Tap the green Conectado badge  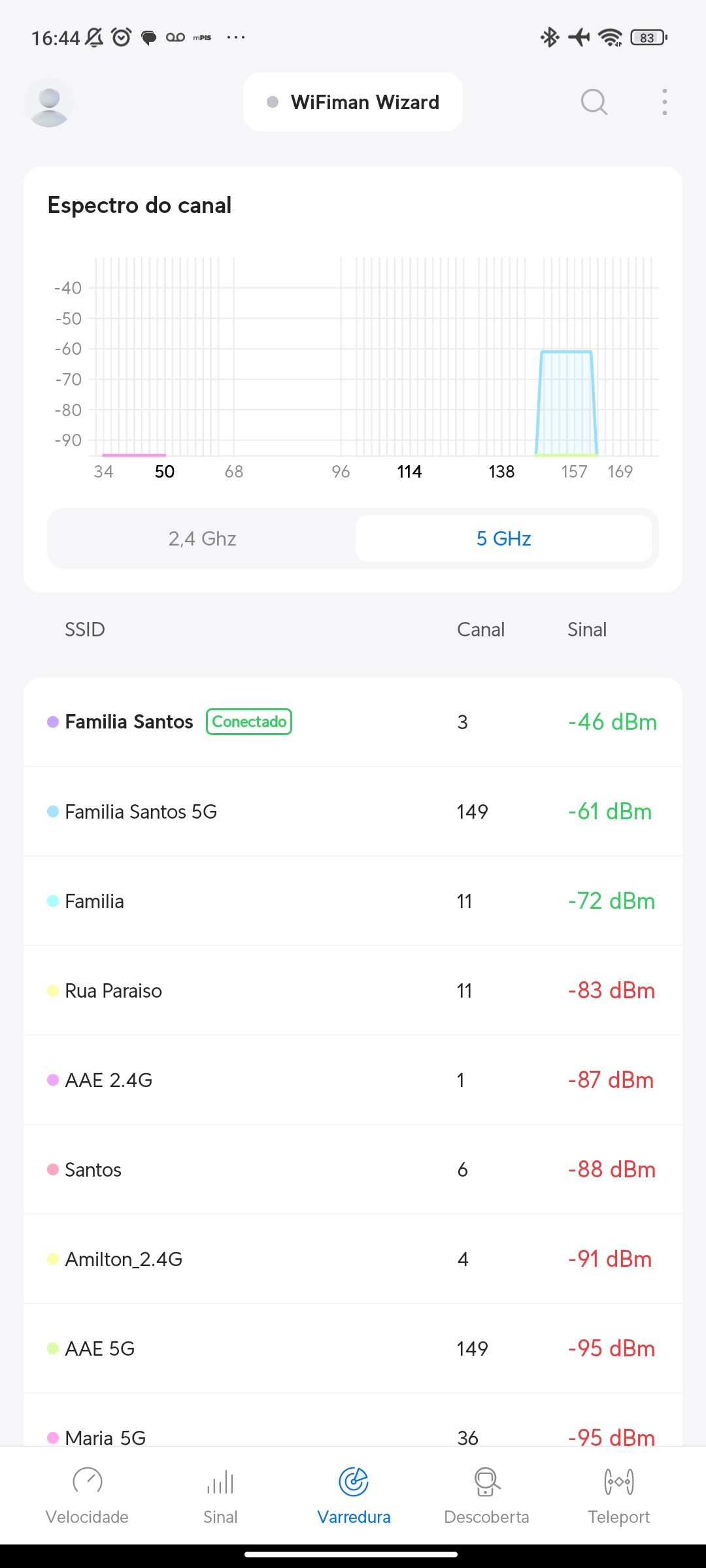(x=249, y=722)
